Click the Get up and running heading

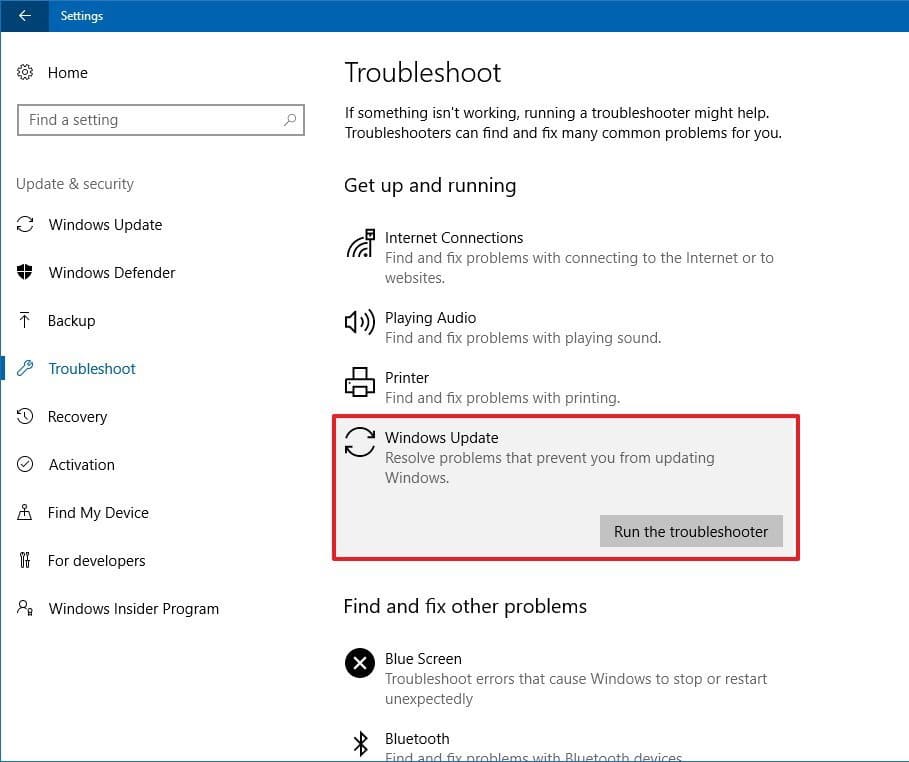[x=430, y=185]
